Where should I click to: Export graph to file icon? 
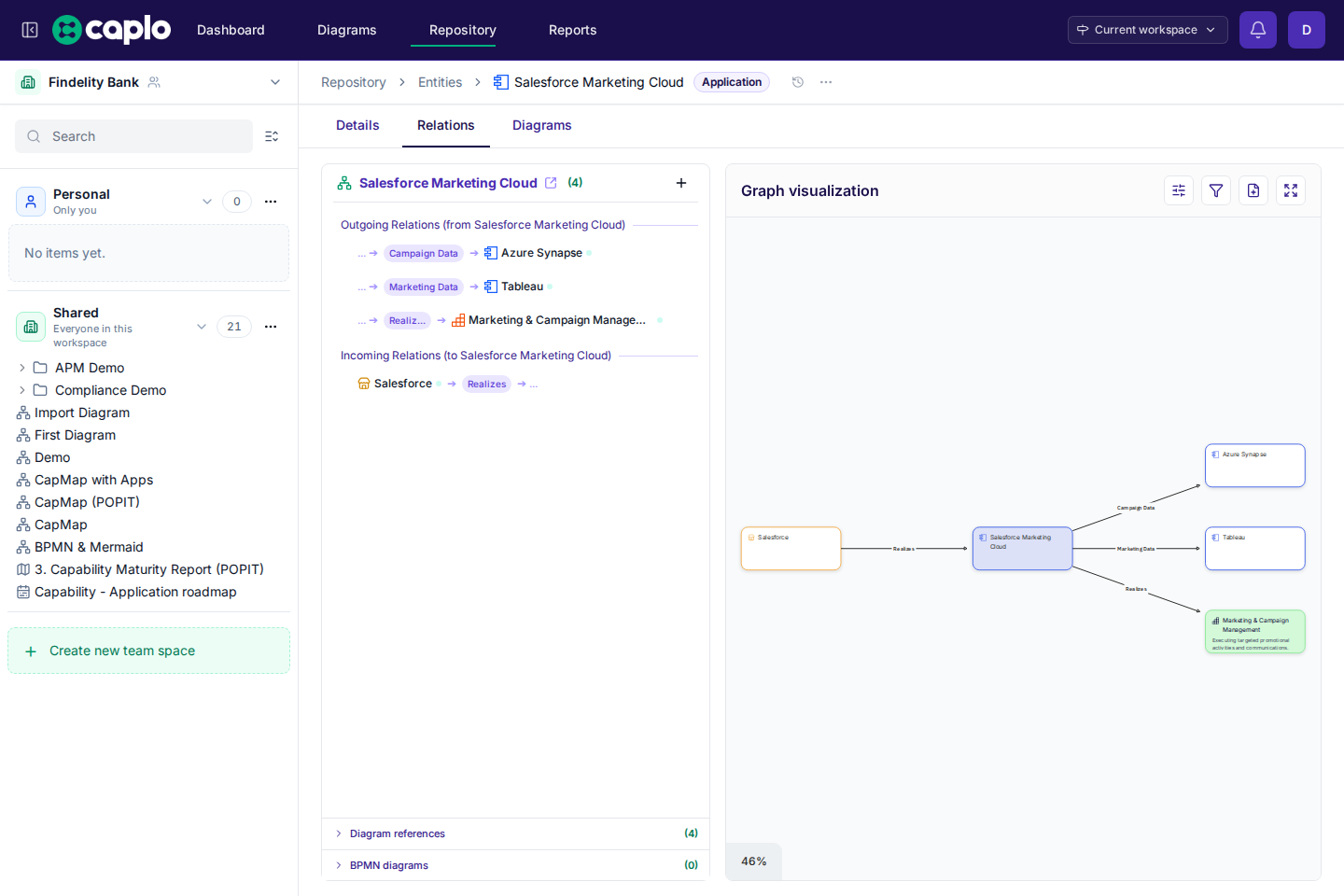1253,190
